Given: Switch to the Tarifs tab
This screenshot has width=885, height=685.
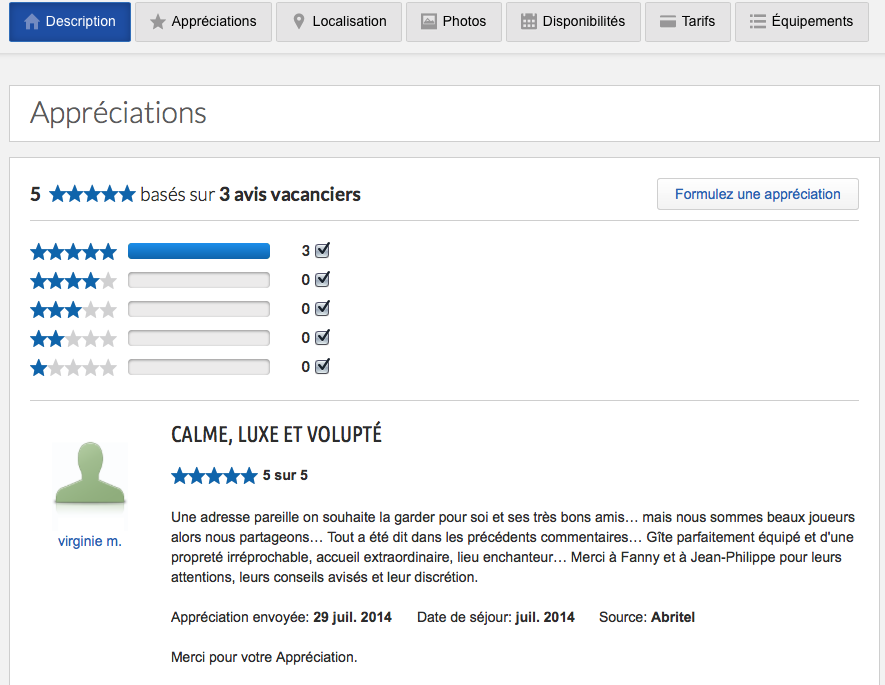Looking at the screenshot, I should 686,21.
